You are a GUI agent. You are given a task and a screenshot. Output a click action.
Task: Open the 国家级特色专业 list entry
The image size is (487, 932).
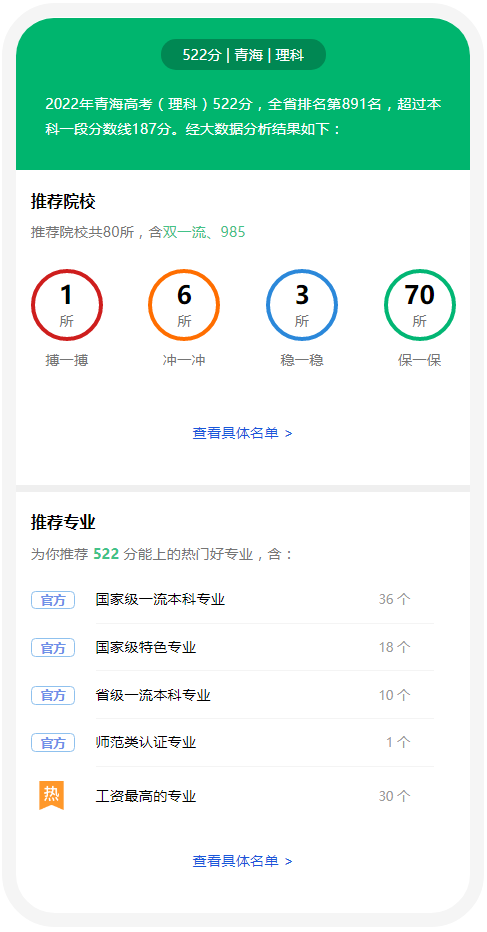(243, 647)
